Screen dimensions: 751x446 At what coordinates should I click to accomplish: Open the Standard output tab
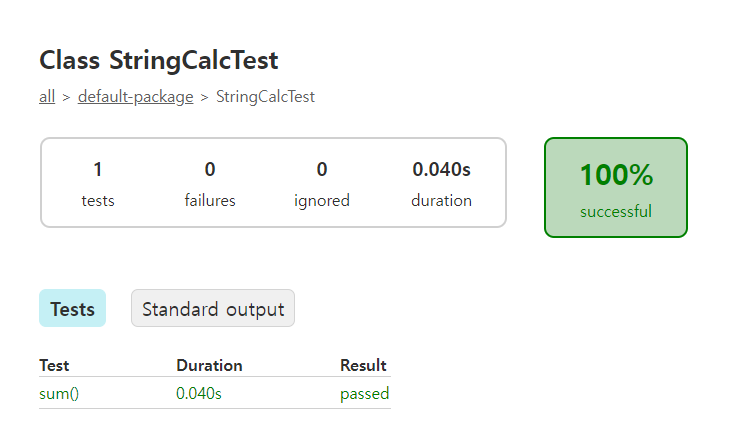click(x=213, y=308)
